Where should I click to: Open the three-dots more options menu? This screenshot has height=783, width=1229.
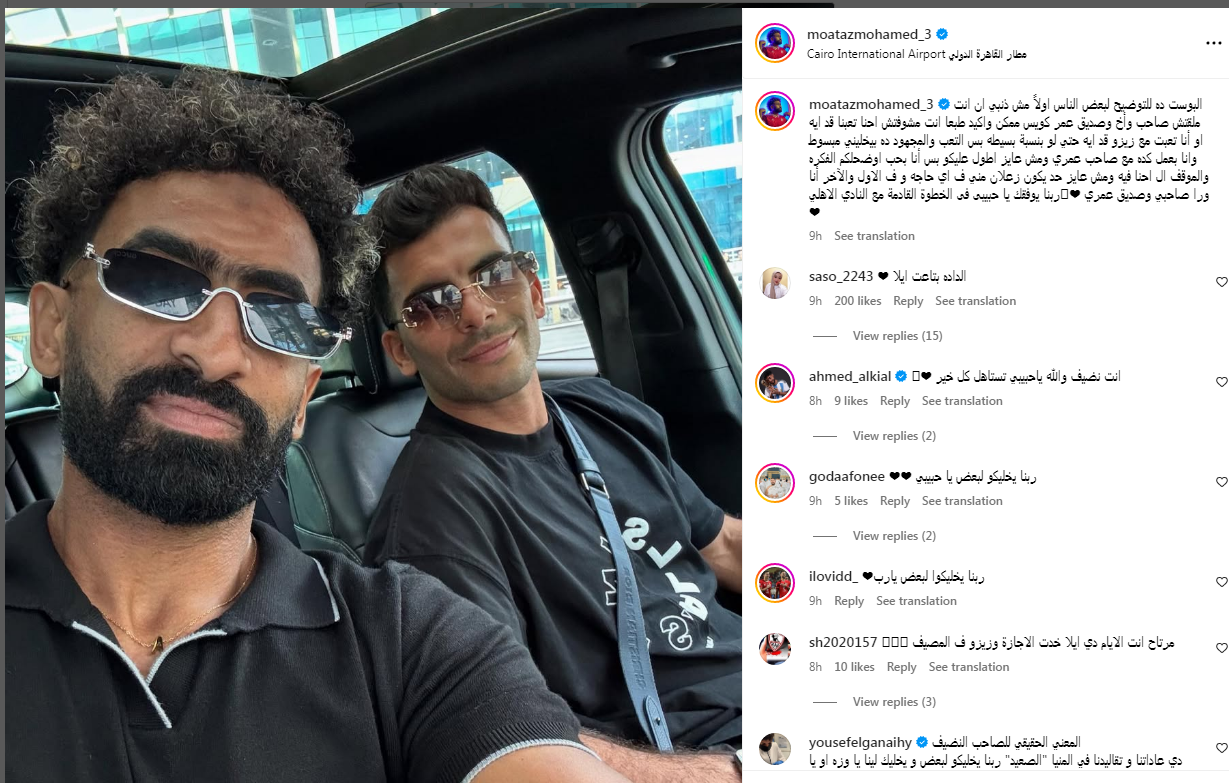pos(1213,43)
